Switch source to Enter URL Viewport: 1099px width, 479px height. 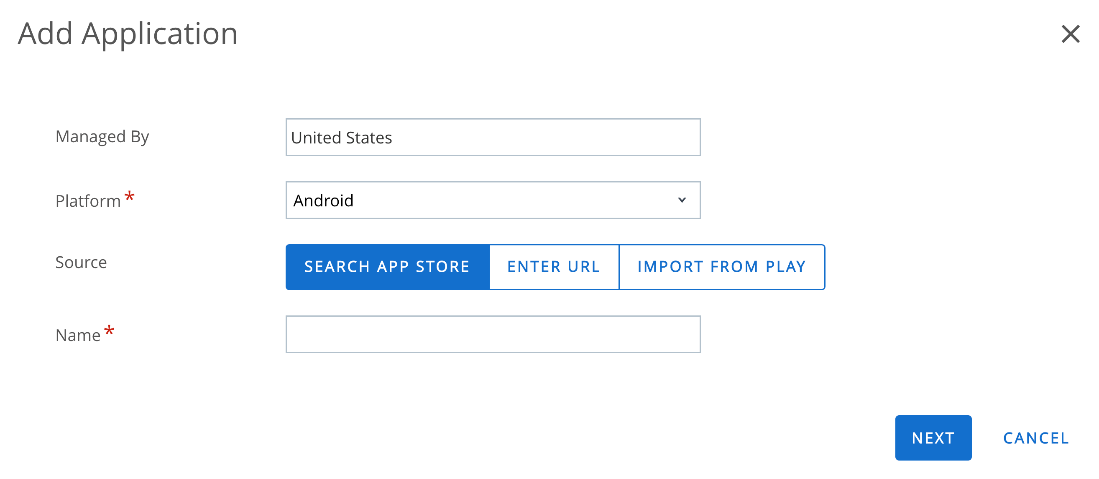[x=553, y=267]
